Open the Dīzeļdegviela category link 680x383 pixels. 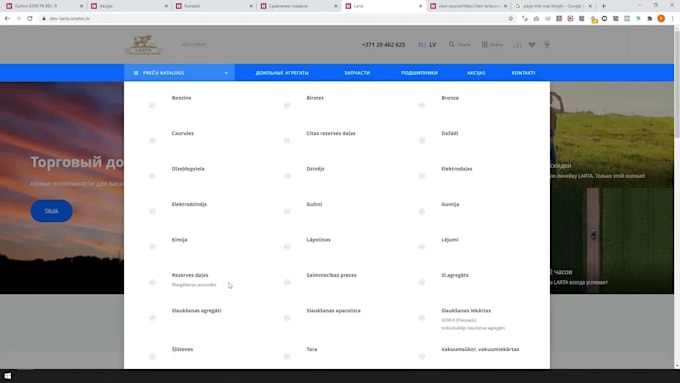pos(188,169)
